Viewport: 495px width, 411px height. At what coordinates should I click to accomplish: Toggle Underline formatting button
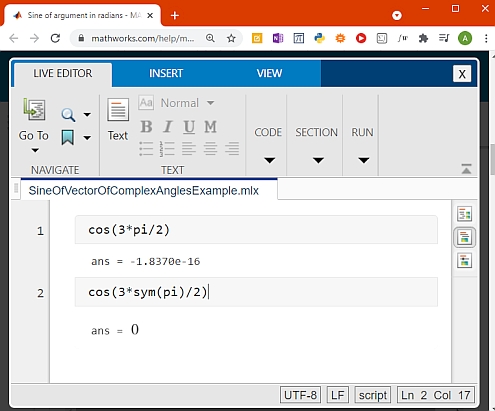pyautogui.click(x=189, y=127)
